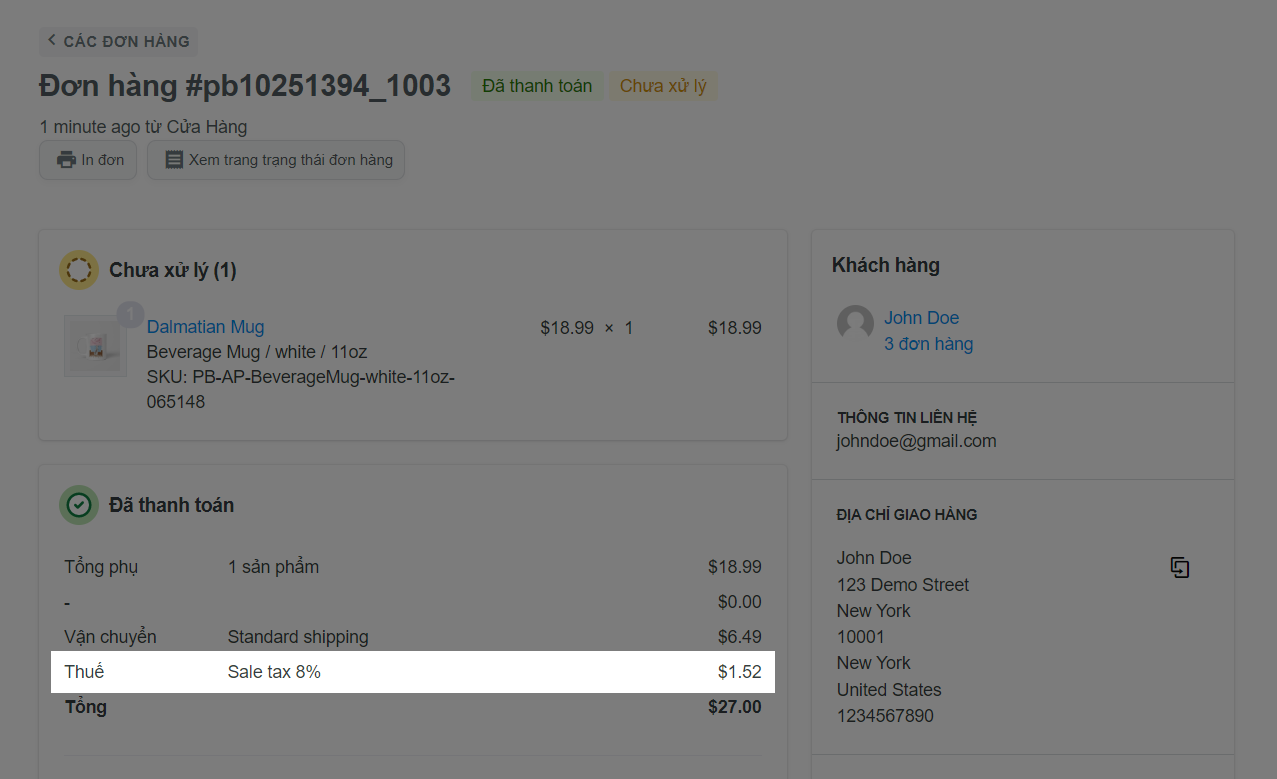Click order heading Đơn hàng #pb10251394_1003
The image size is (1277, 779).
click(x=245, y=86)
